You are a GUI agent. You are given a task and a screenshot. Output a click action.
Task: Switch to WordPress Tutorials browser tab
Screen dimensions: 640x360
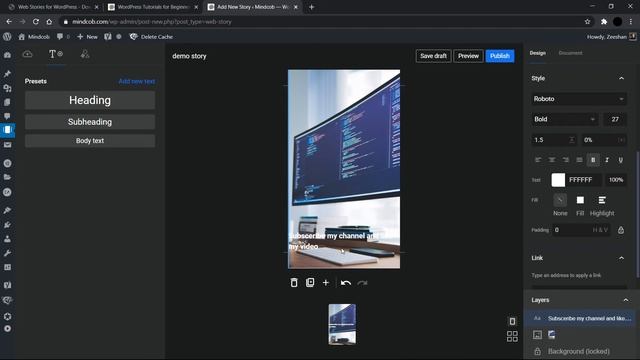[x=153, y=7]
